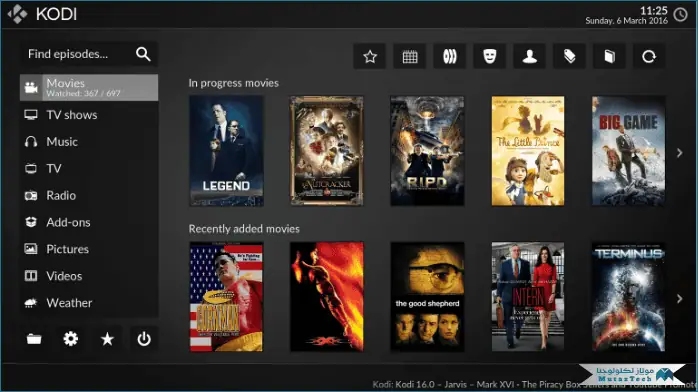Open the Music section
Image resolution: width=698 pixels, height=392 pixels.
click(x=89, y=141)
